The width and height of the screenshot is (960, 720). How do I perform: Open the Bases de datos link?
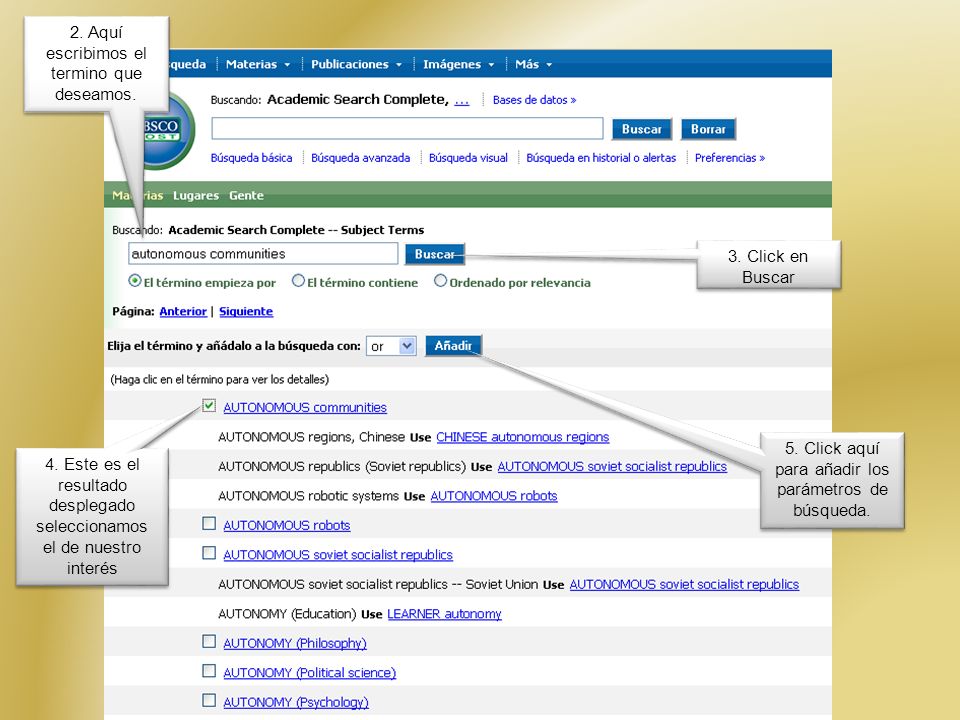534,100
